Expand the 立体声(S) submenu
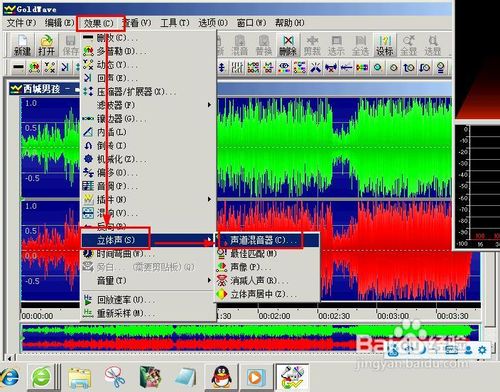Image resolution: width=500 pixels, height=392 pixels. (148, 240)
